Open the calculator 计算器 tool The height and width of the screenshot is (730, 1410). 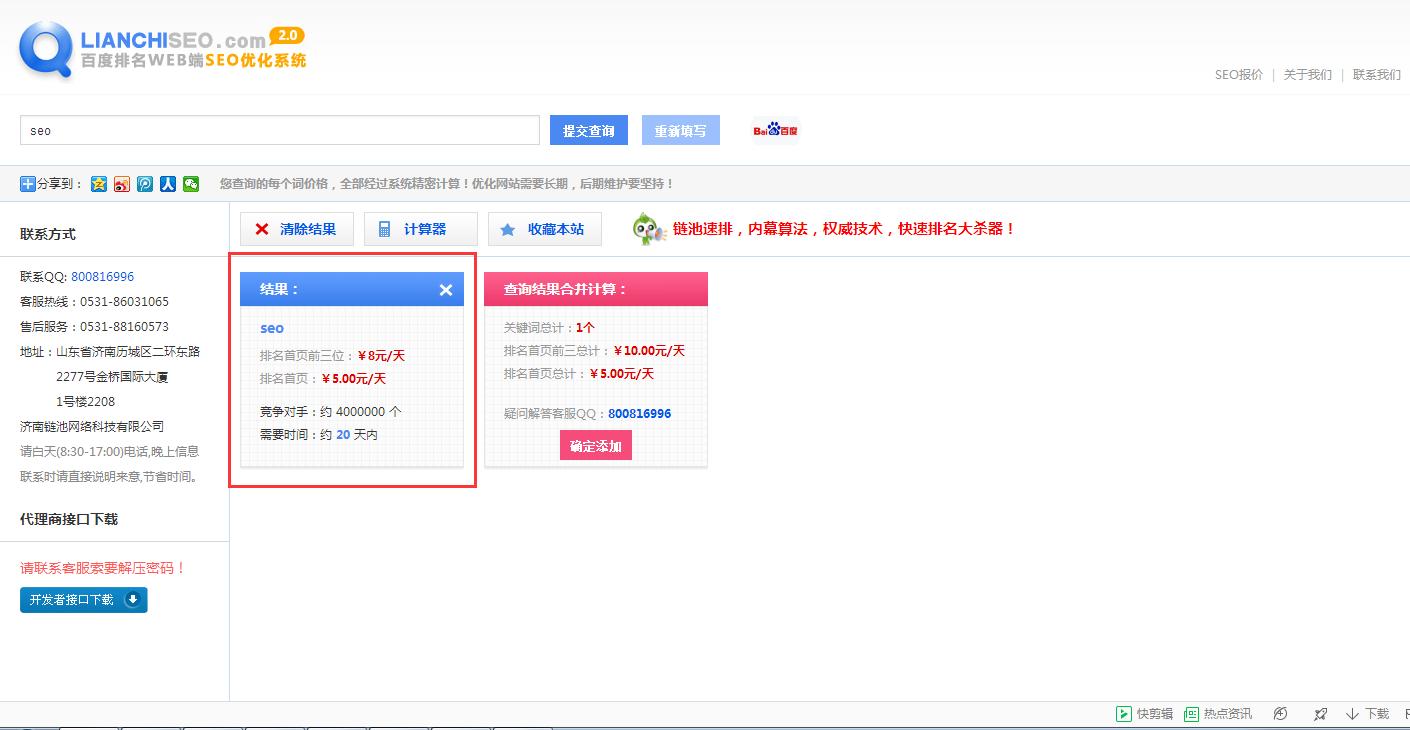pos(420,229)
